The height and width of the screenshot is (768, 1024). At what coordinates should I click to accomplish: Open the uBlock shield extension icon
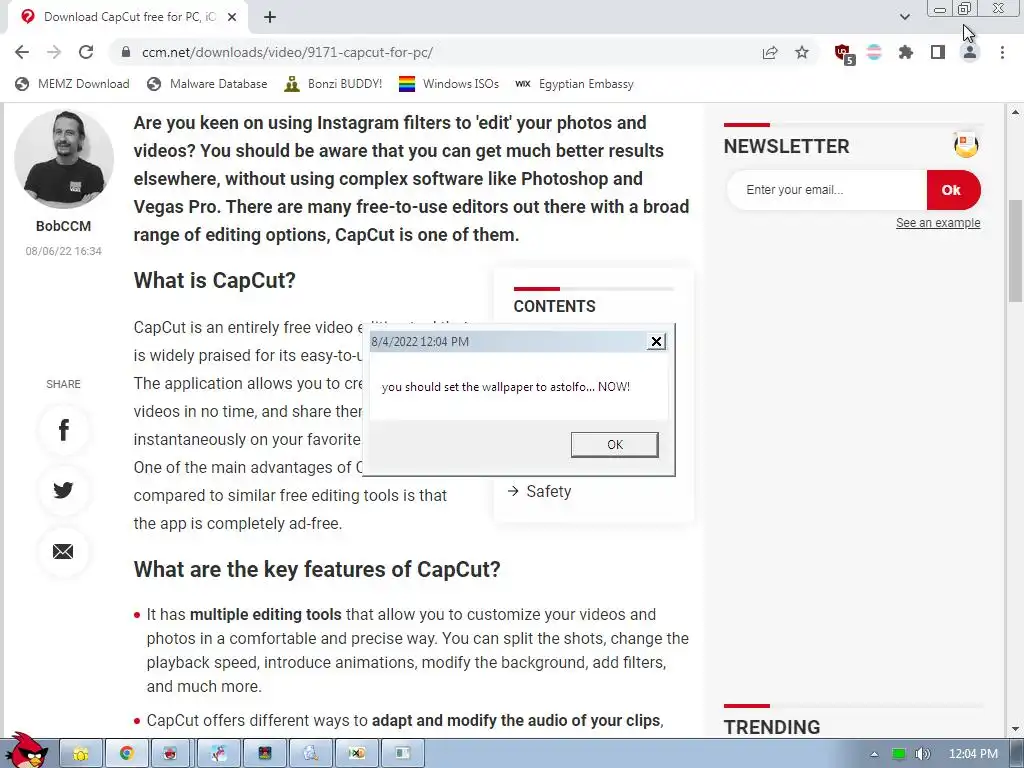[843, 53]
